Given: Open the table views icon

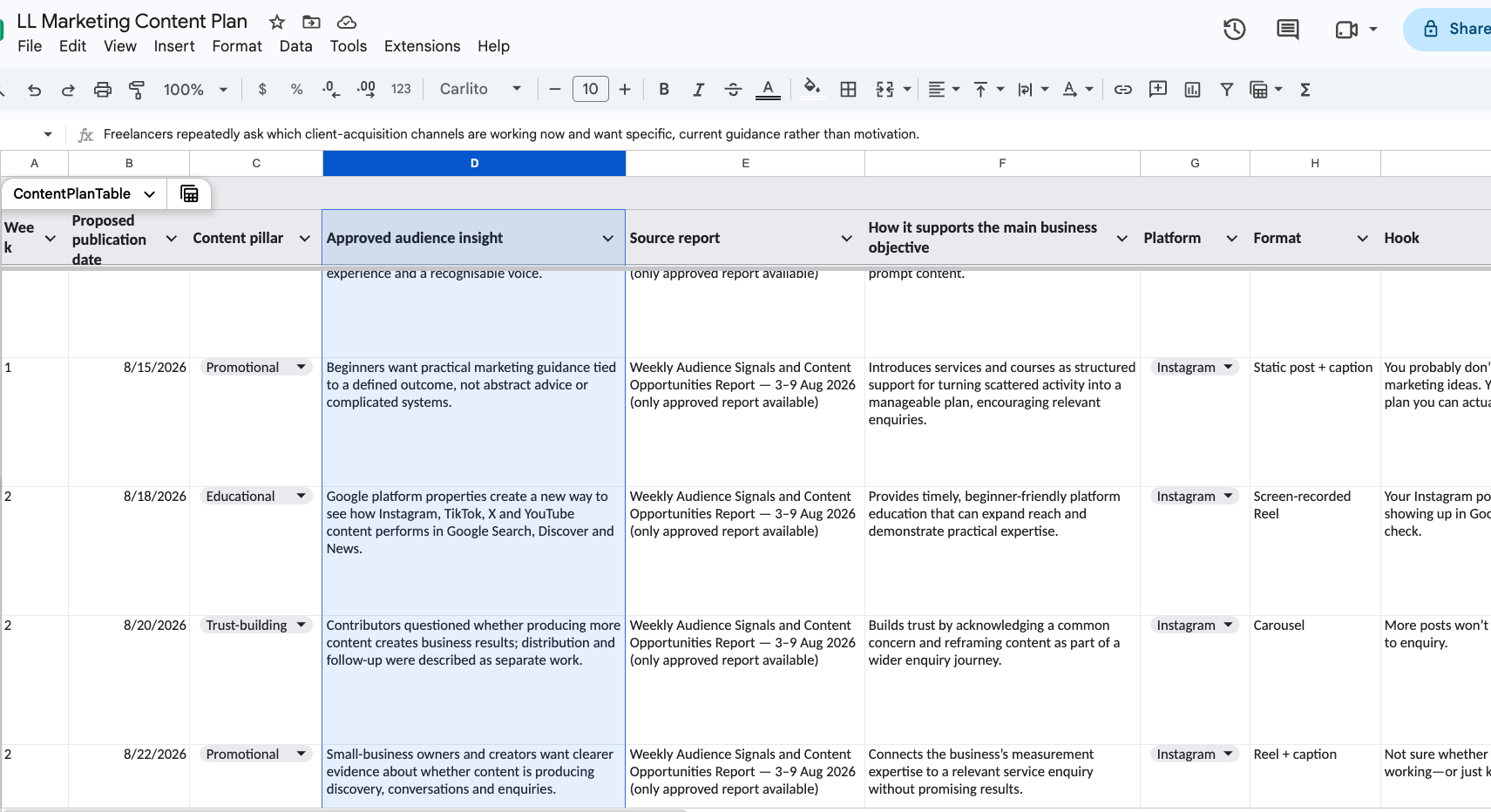Looking at the screenshot, I should 1258,90.
